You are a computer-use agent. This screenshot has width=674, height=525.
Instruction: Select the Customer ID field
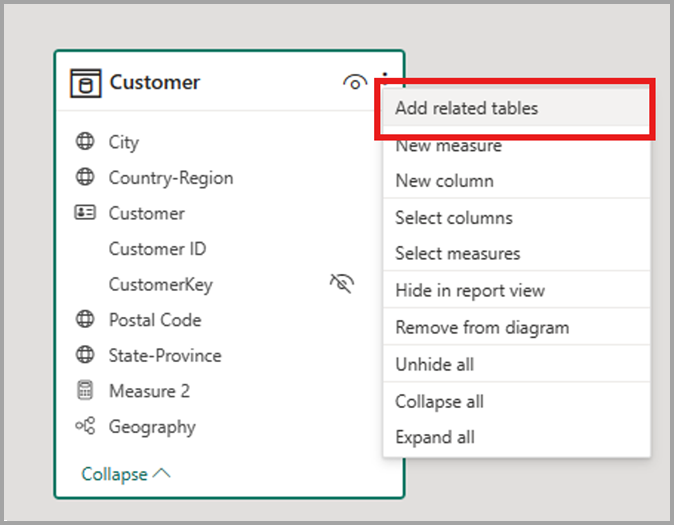click(157, 249)
